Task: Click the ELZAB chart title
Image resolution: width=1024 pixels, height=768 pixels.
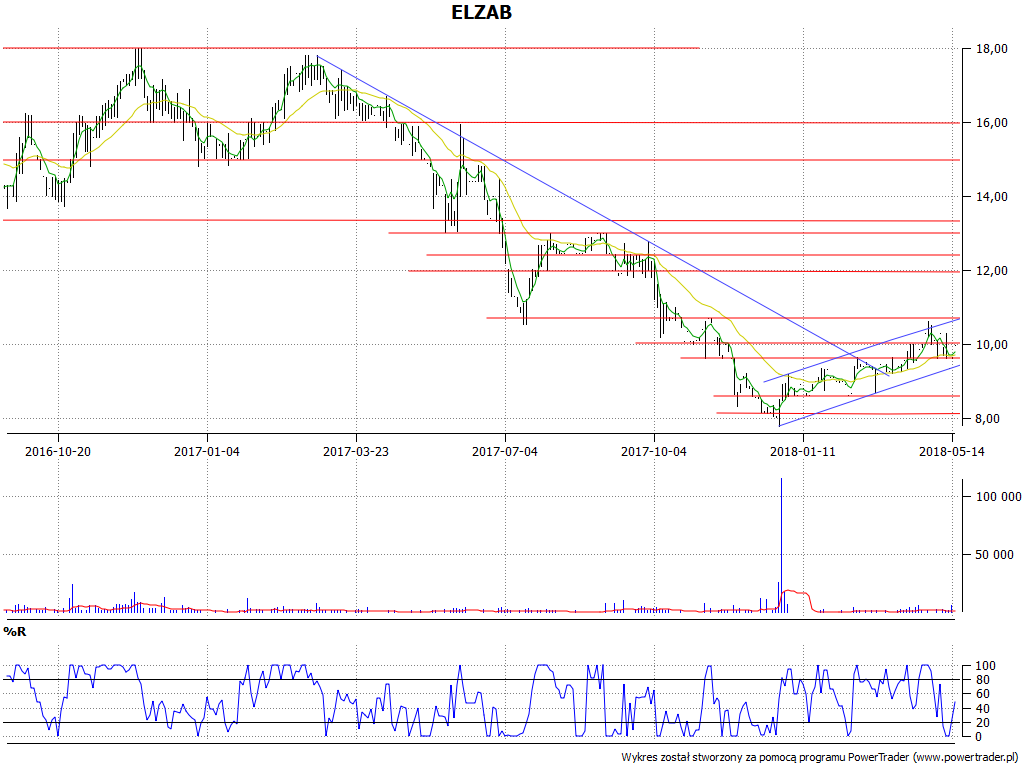Action: coord(481,12)
